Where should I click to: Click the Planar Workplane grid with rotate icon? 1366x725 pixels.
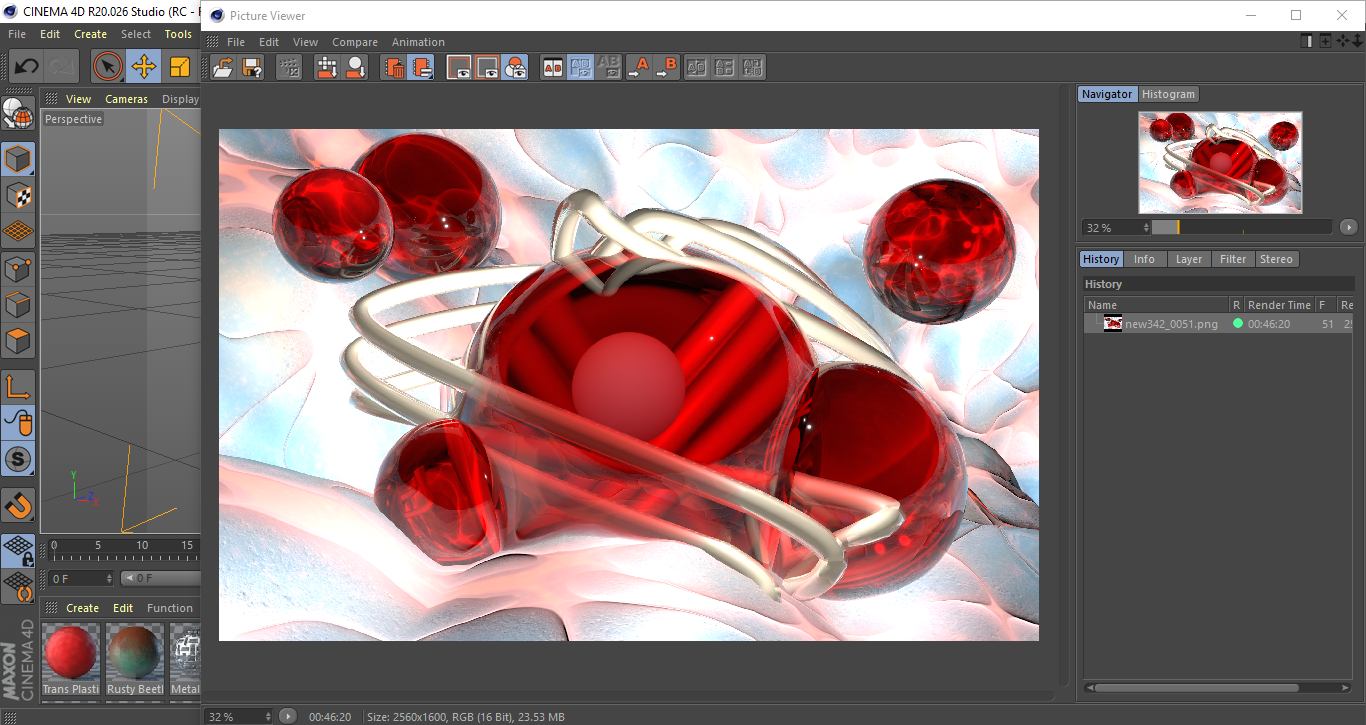pos(18,586)
